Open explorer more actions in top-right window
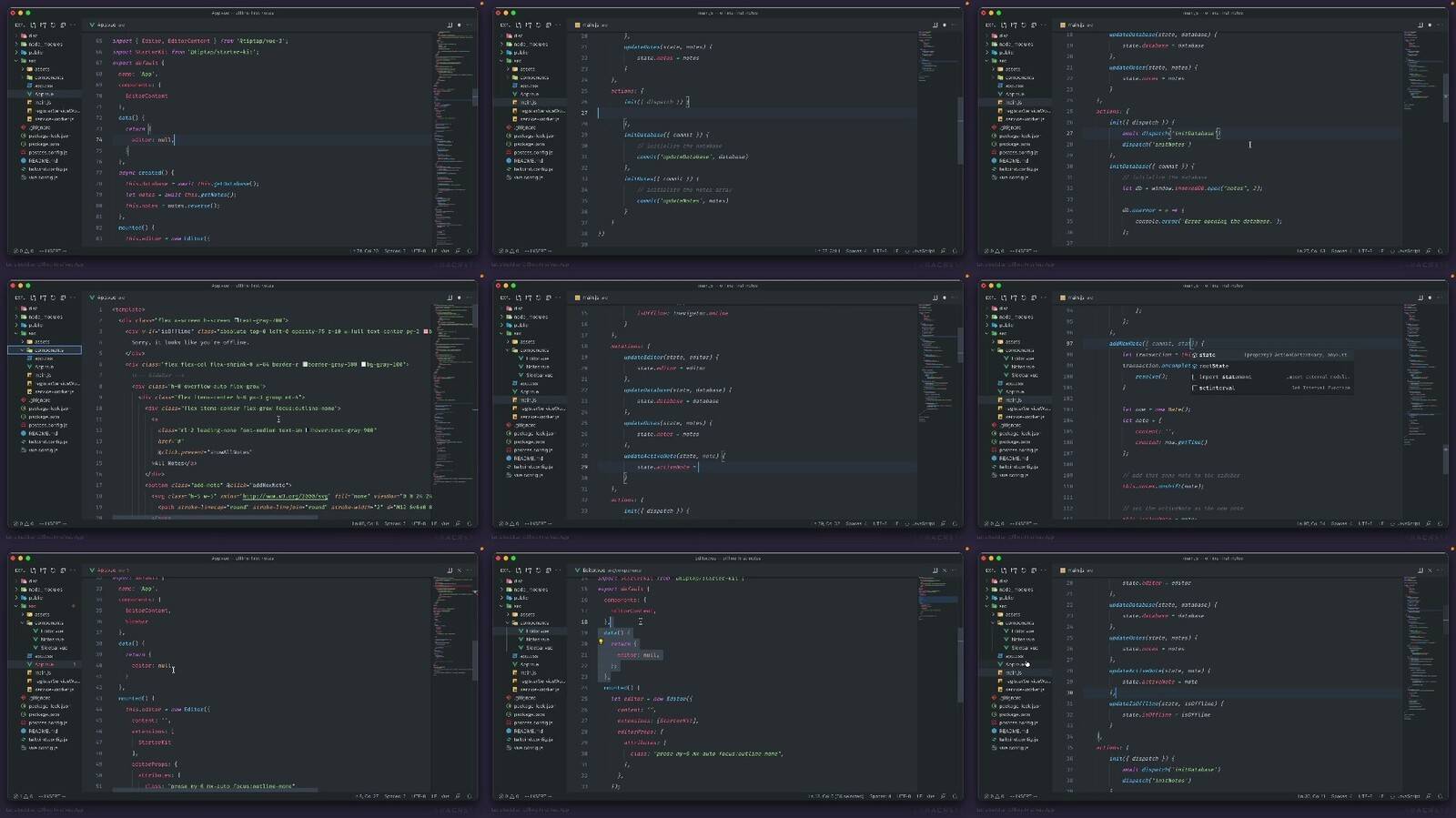This screenshot has height=818, width=1456. [1043, 25]
